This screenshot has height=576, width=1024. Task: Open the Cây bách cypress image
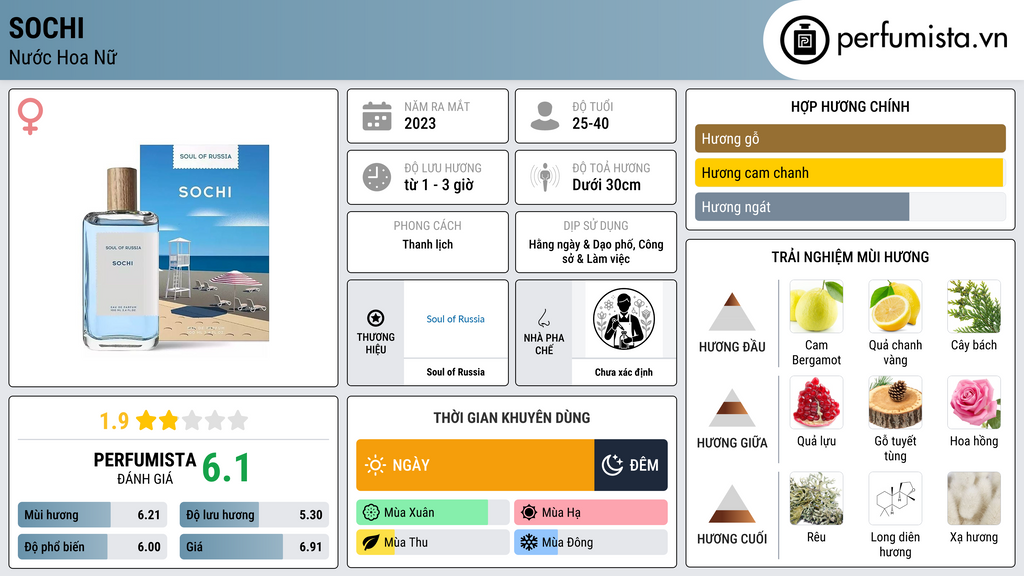tap(974, 306)
